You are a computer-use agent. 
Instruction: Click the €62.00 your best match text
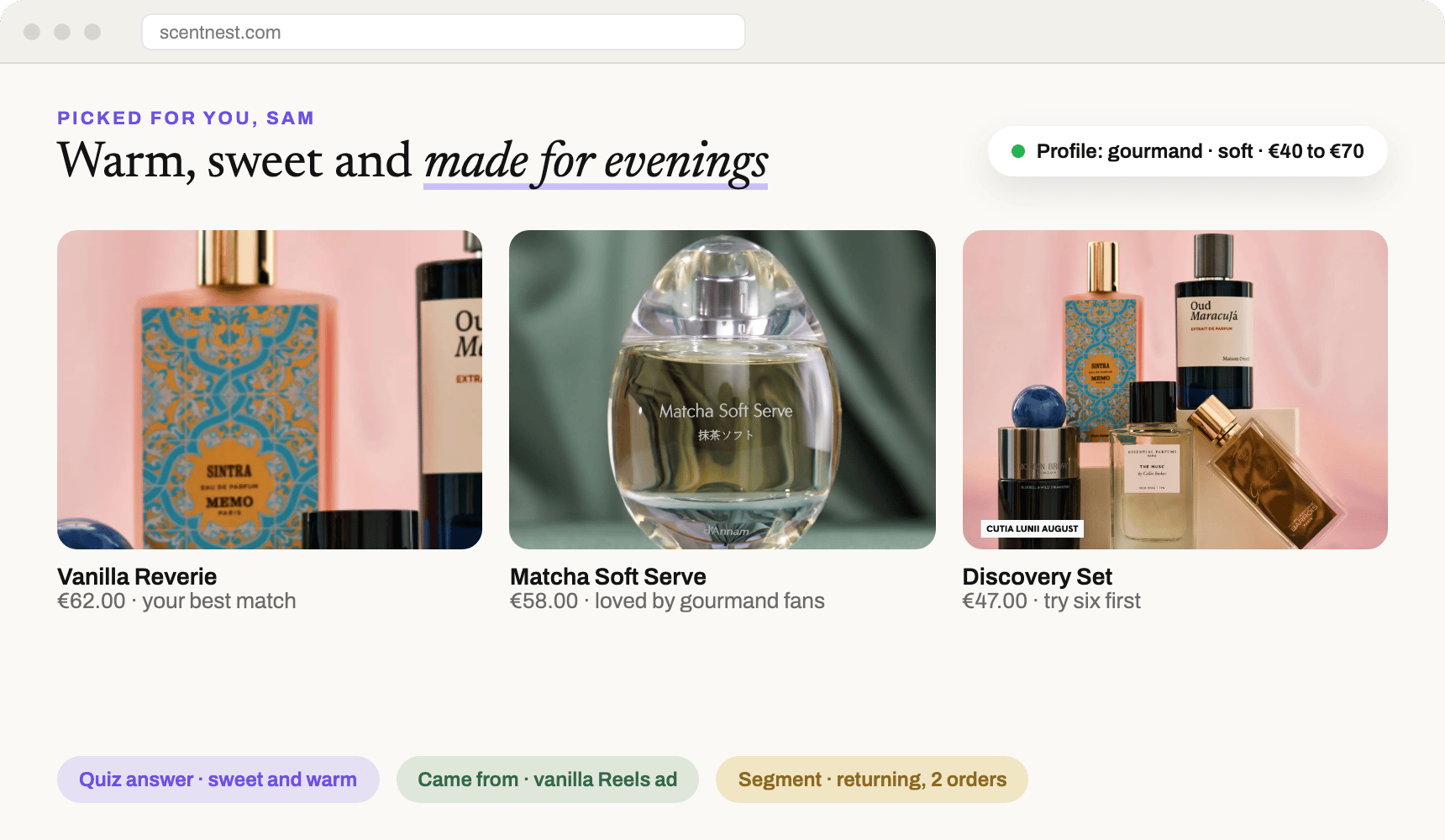tap(176, 601)
